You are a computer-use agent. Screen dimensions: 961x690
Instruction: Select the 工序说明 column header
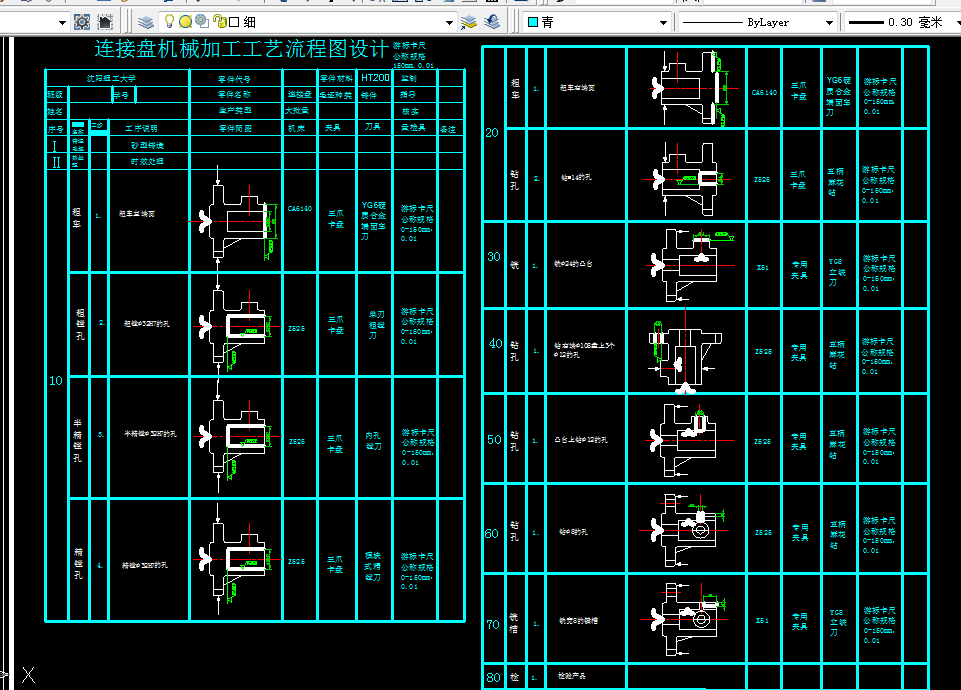(x=141, y=129)
